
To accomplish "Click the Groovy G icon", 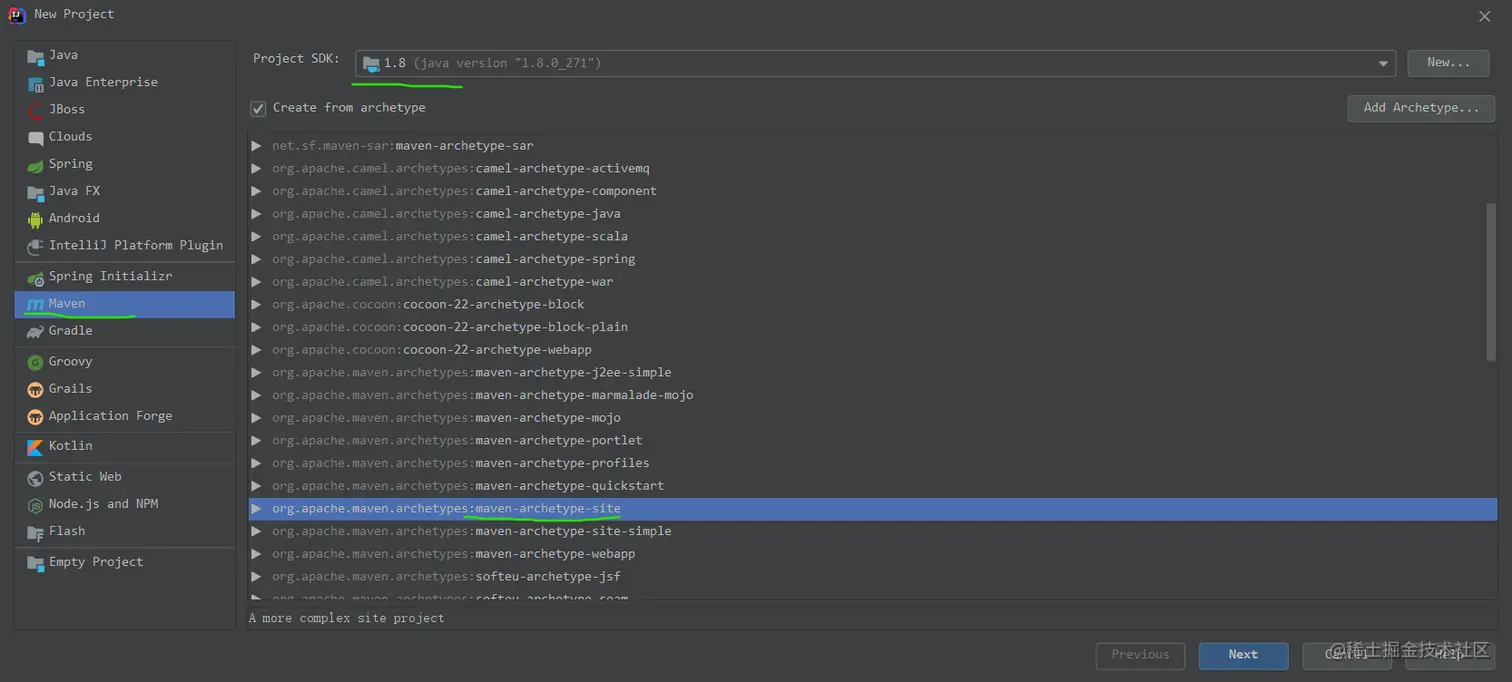I will click(x=35, y=362).
